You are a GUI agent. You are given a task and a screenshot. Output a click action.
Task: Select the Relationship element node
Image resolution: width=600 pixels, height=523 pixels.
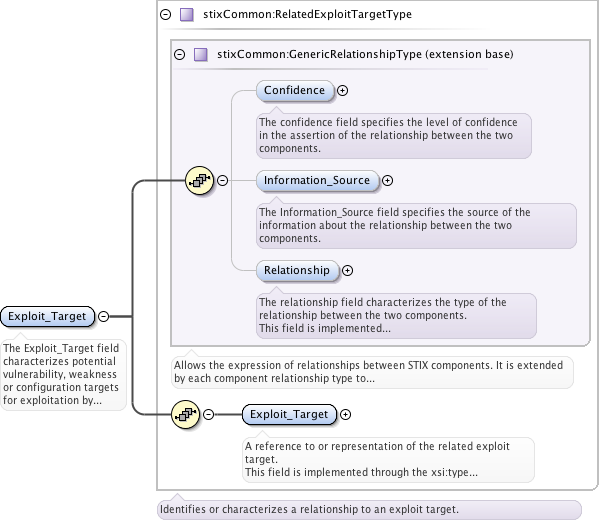[x=297, y=270]
